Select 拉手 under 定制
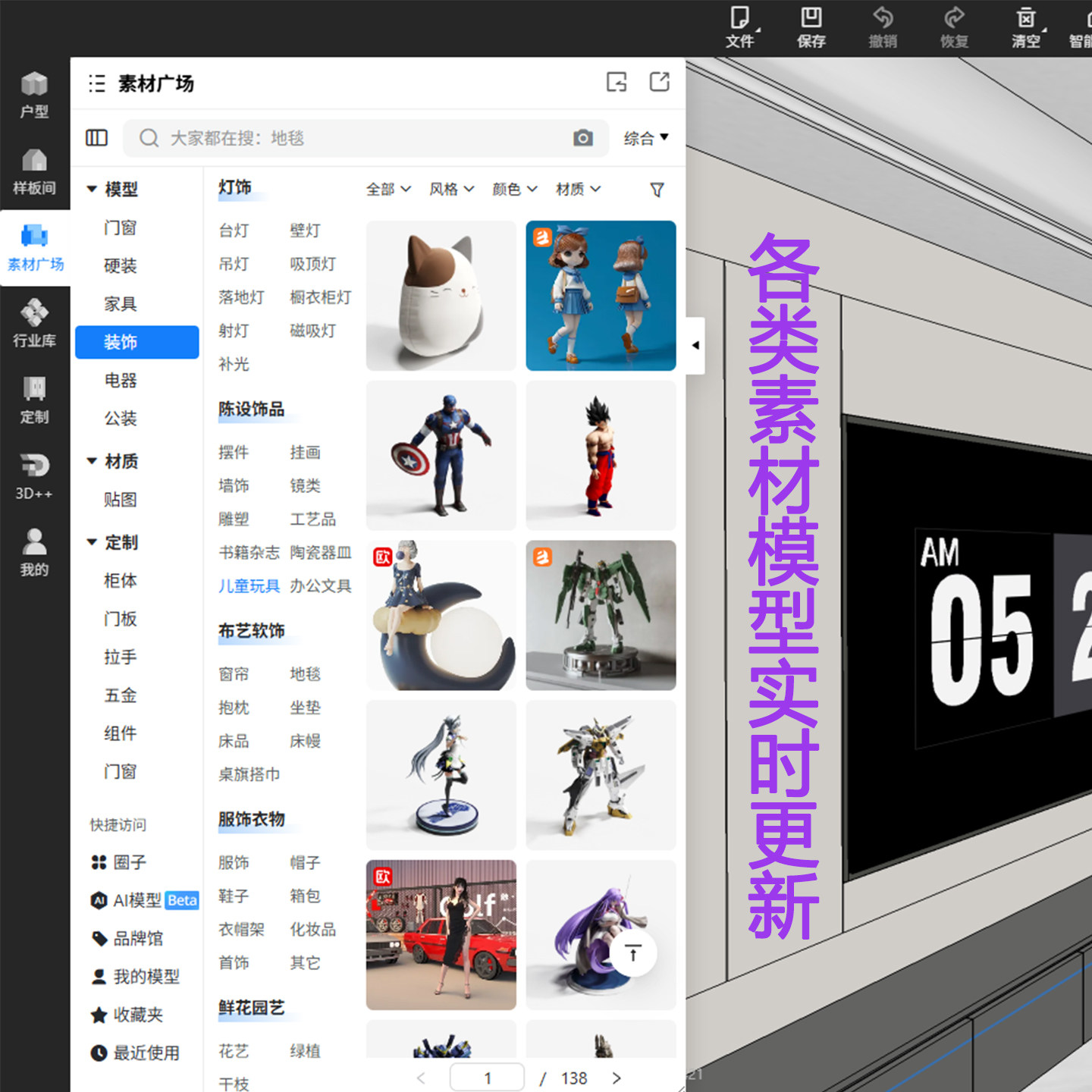1092x1092 pixels. point(121,657)
